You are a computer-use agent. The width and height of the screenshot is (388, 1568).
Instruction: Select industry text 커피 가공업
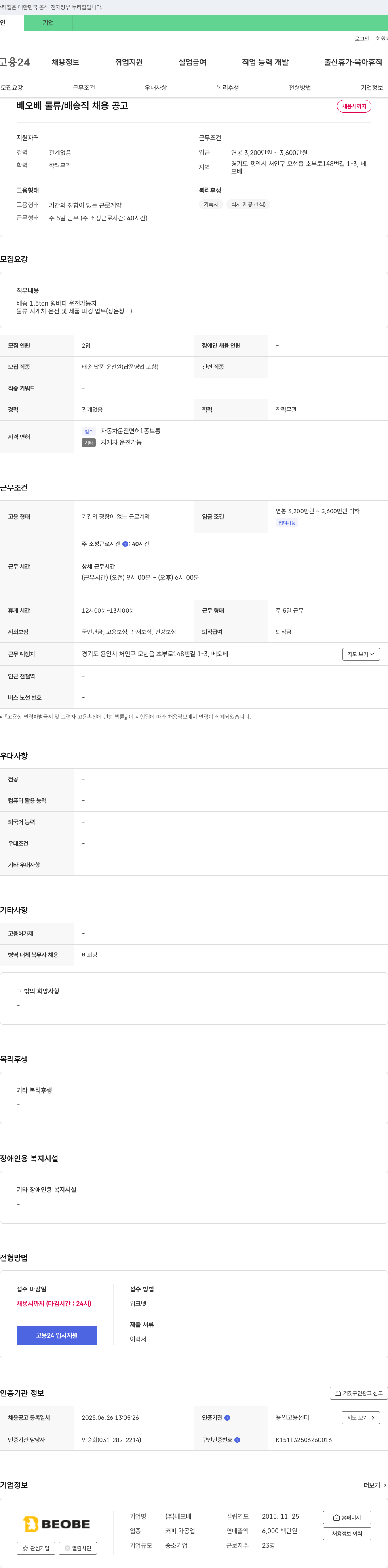[180, 1531]
